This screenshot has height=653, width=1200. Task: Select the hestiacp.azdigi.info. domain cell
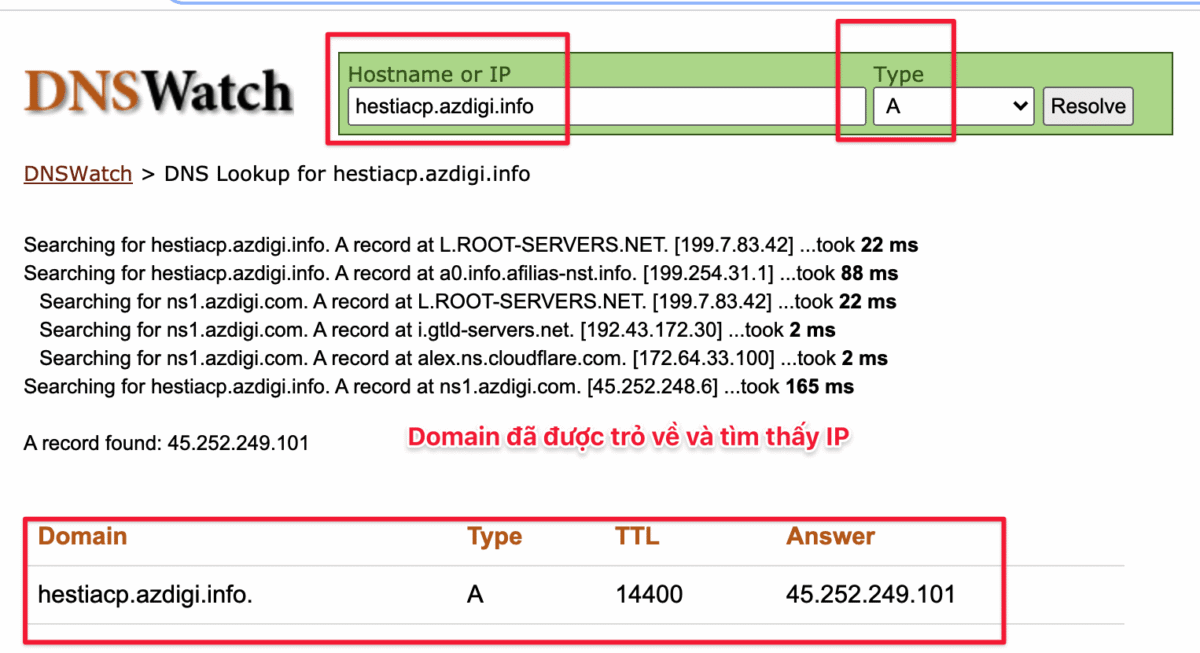(x=145, y=595)
